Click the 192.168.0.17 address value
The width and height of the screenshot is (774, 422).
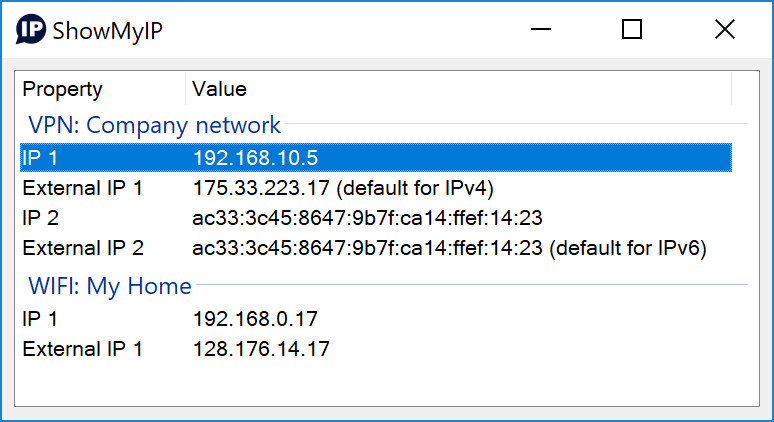pyautogui.click(x=255, y=319)
